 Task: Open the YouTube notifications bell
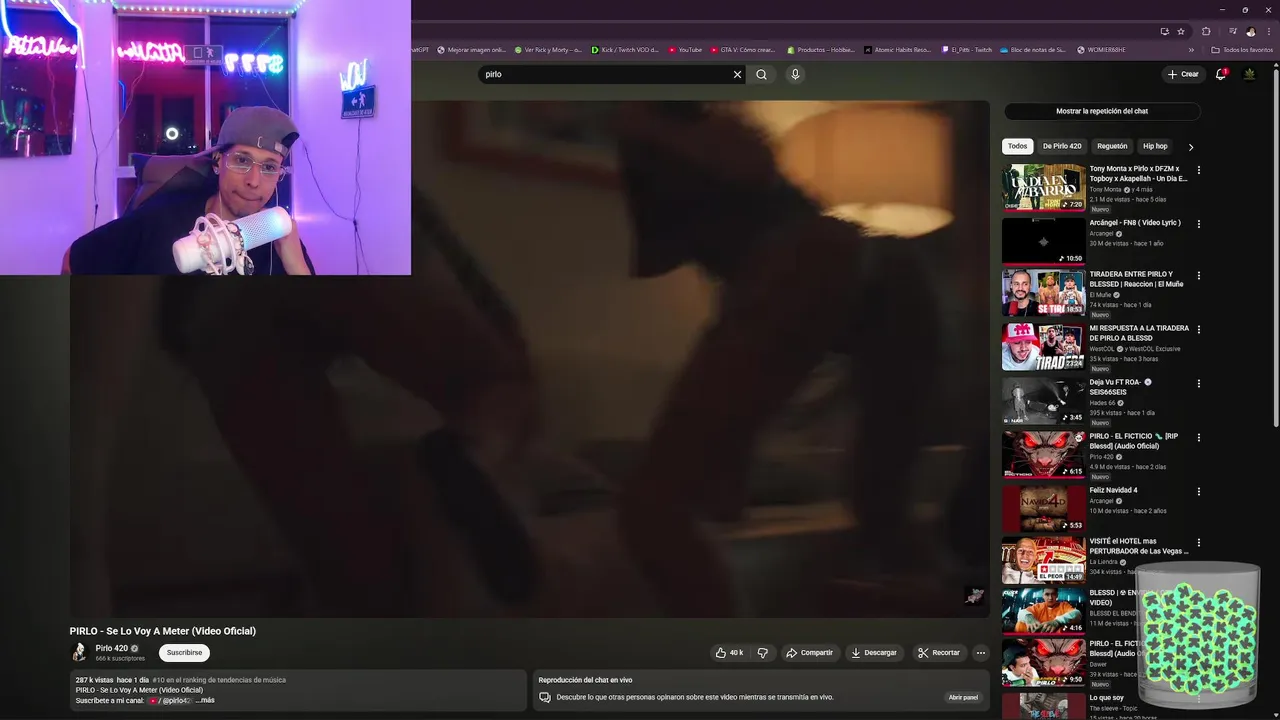[x=1220, y=74]
